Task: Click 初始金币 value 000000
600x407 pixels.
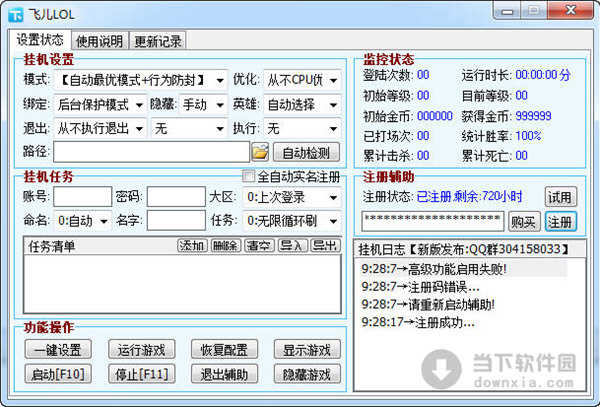Action: pyautogui.click(x=435, y=116)
